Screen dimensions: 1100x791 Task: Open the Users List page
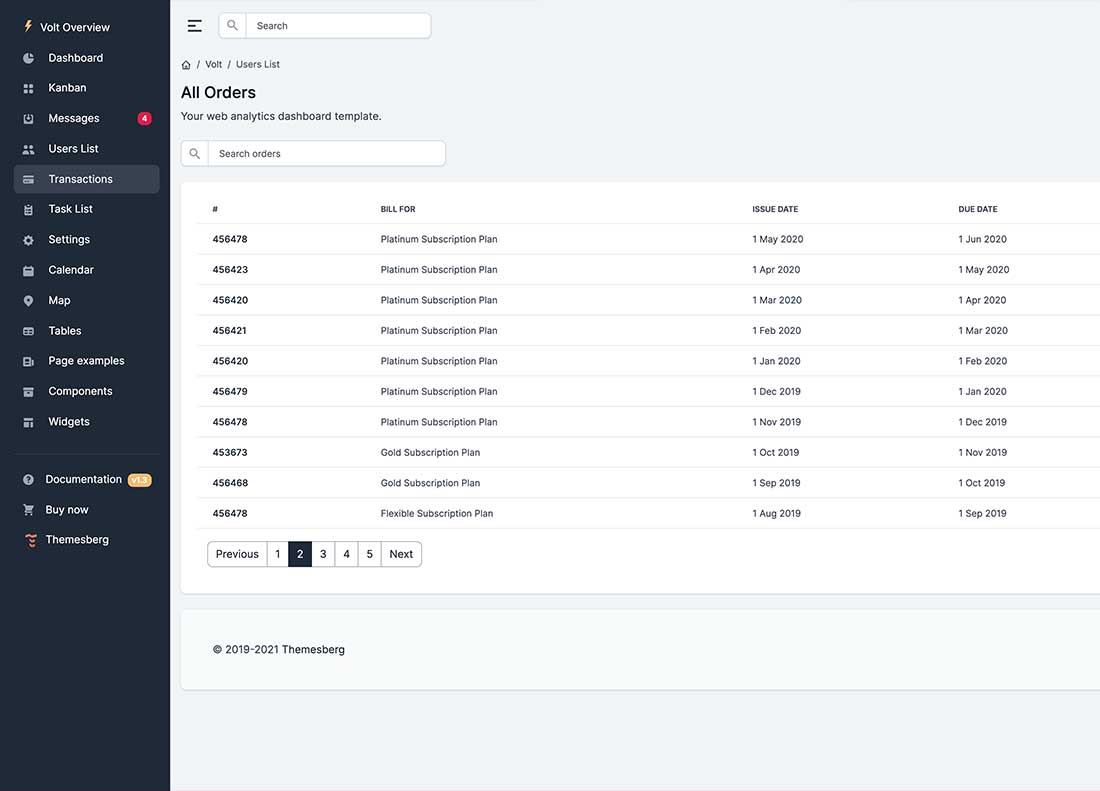(73, 148)
